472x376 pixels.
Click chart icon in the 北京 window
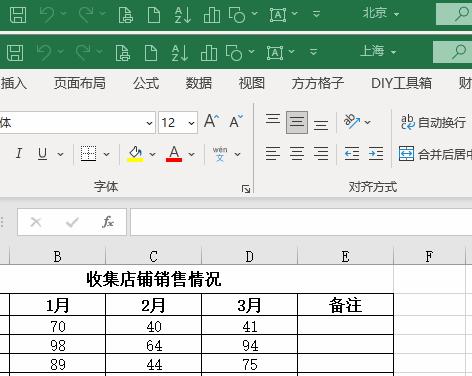click(212, 15)
